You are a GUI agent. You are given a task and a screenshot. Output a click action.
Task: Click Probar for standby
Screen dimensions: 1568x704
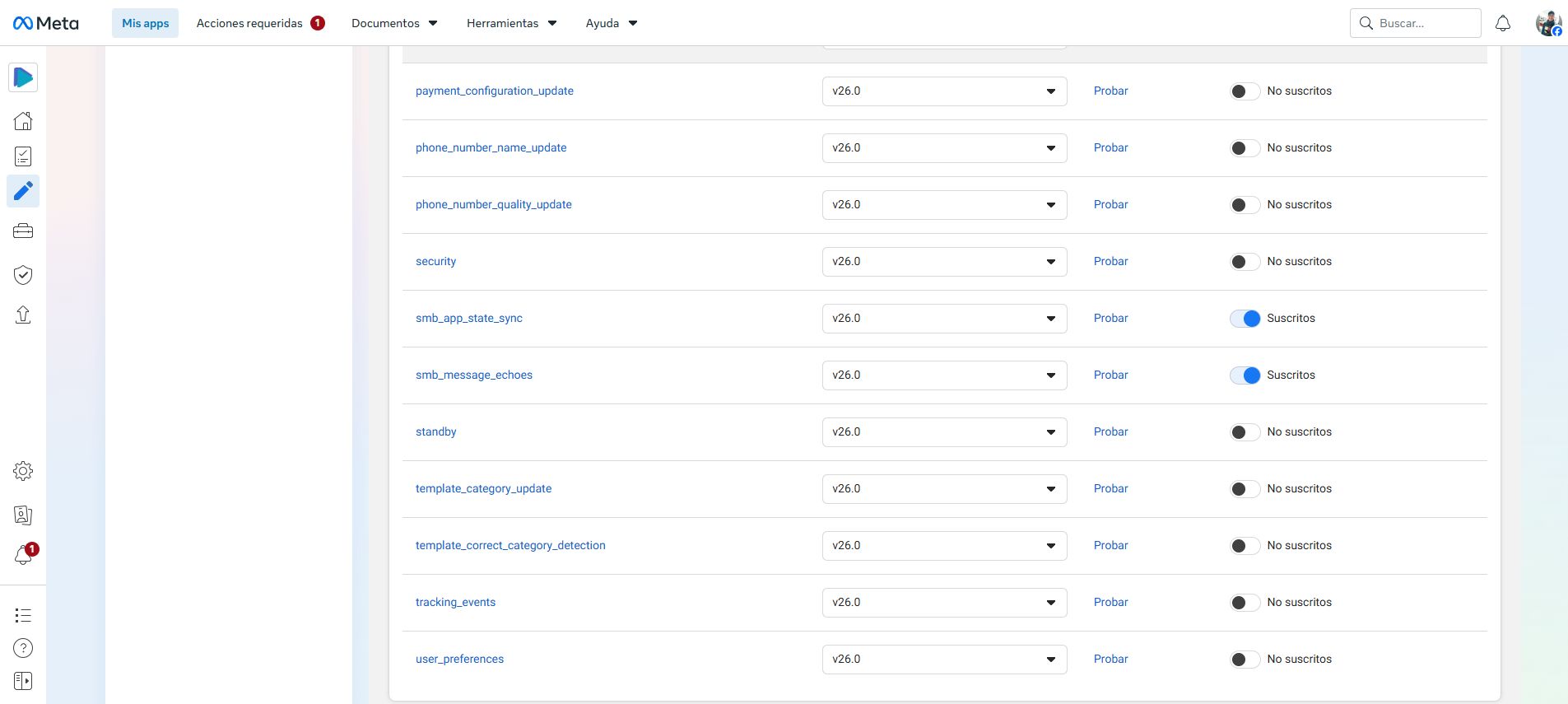[1110, 431]
